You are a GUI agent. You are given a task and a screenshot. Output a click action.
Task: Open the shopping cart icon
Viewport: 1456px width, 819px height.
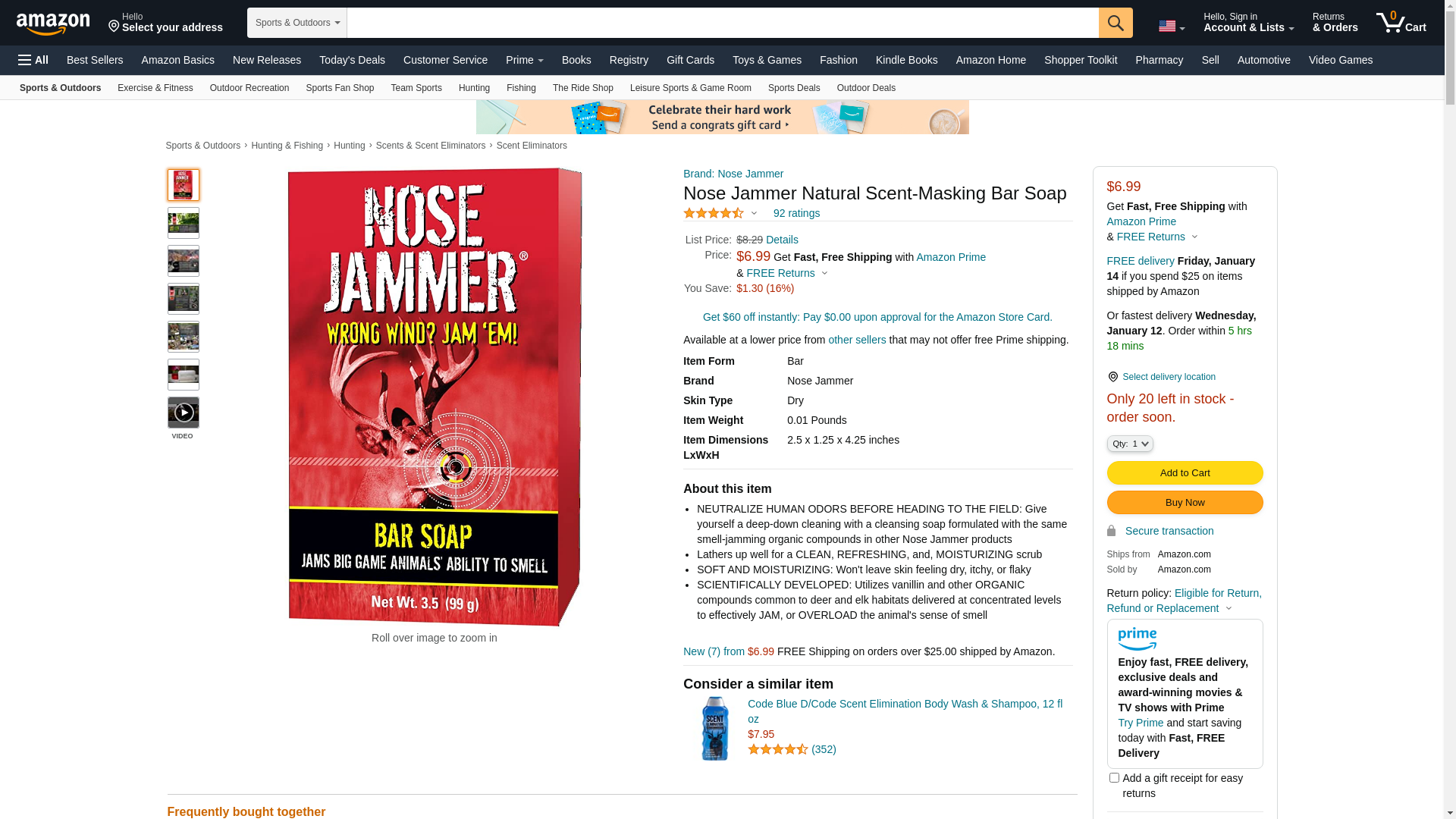(x=1401, y=23)
